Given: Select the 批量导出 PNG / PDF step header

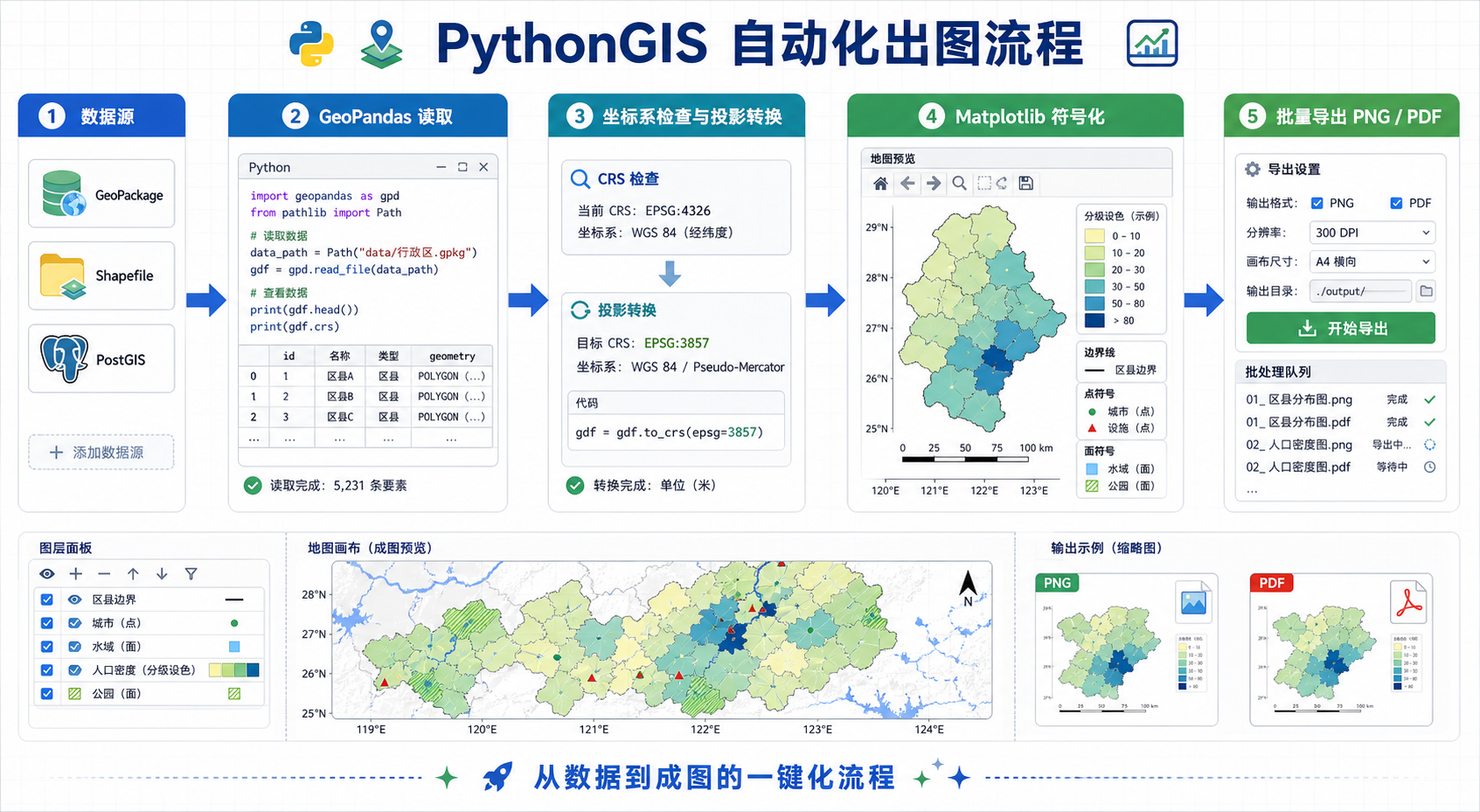Looking at the screenshot, I should tap(1341, 115).
